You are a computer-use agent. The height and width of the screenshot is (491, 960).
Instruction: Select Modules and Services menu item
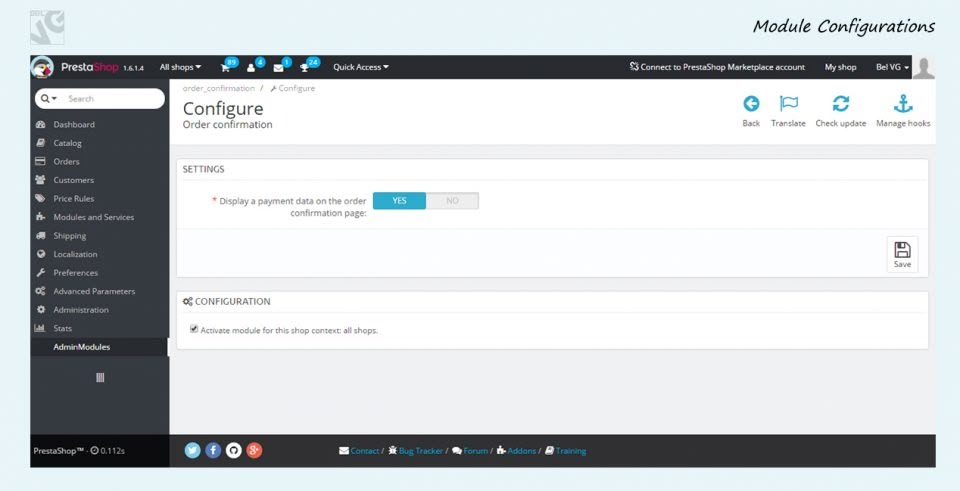click(93, 217)
